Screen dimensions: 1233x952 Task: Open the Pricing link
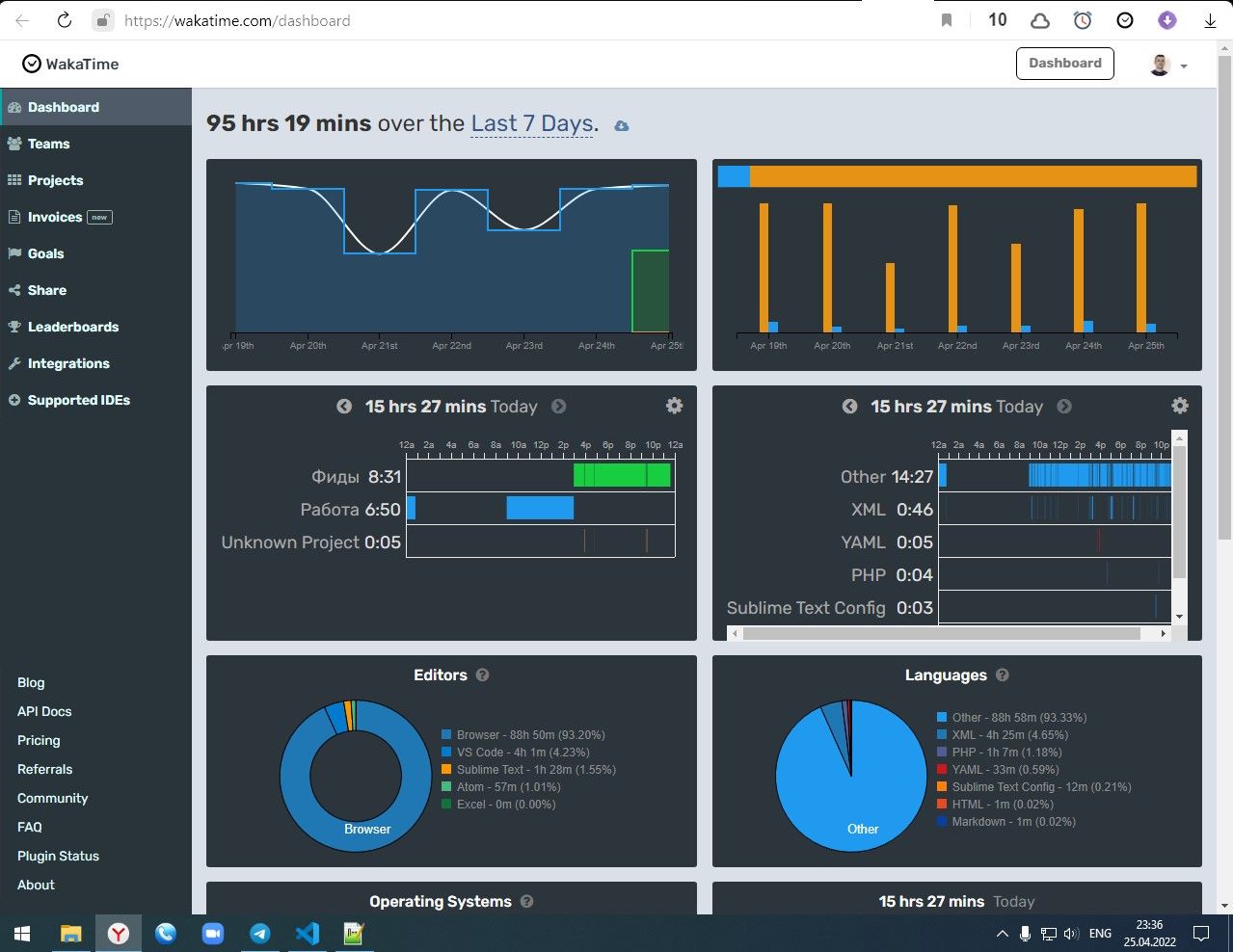(x=39, y=740)
